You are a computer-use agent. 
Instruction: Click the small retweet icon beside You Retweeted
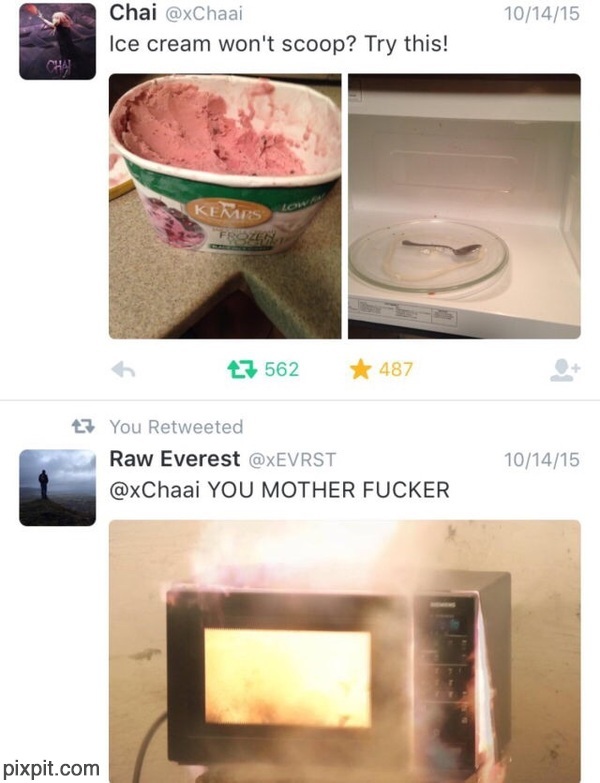83,426
